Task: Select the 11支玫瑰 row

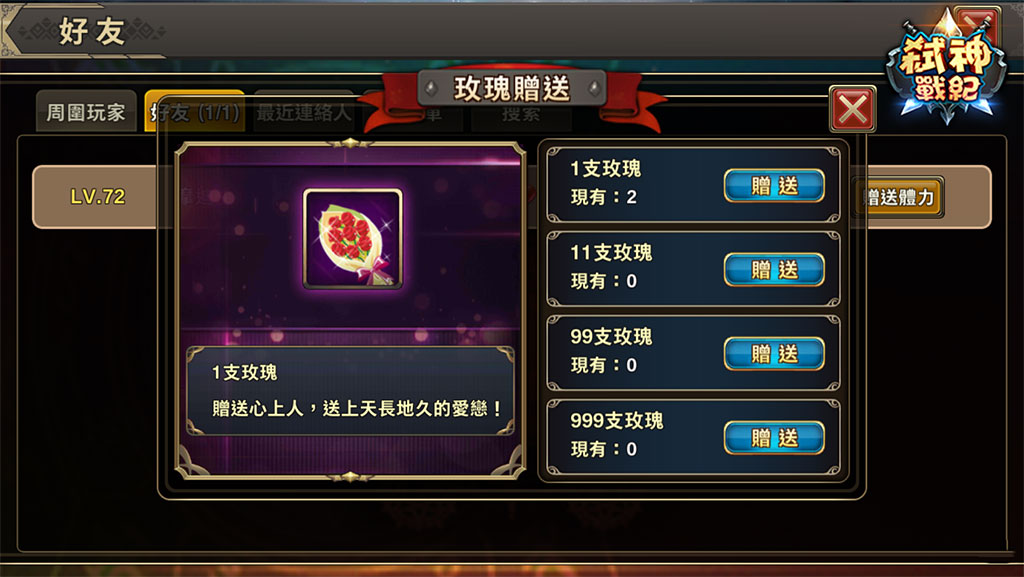Action: [x=693, y=269]
